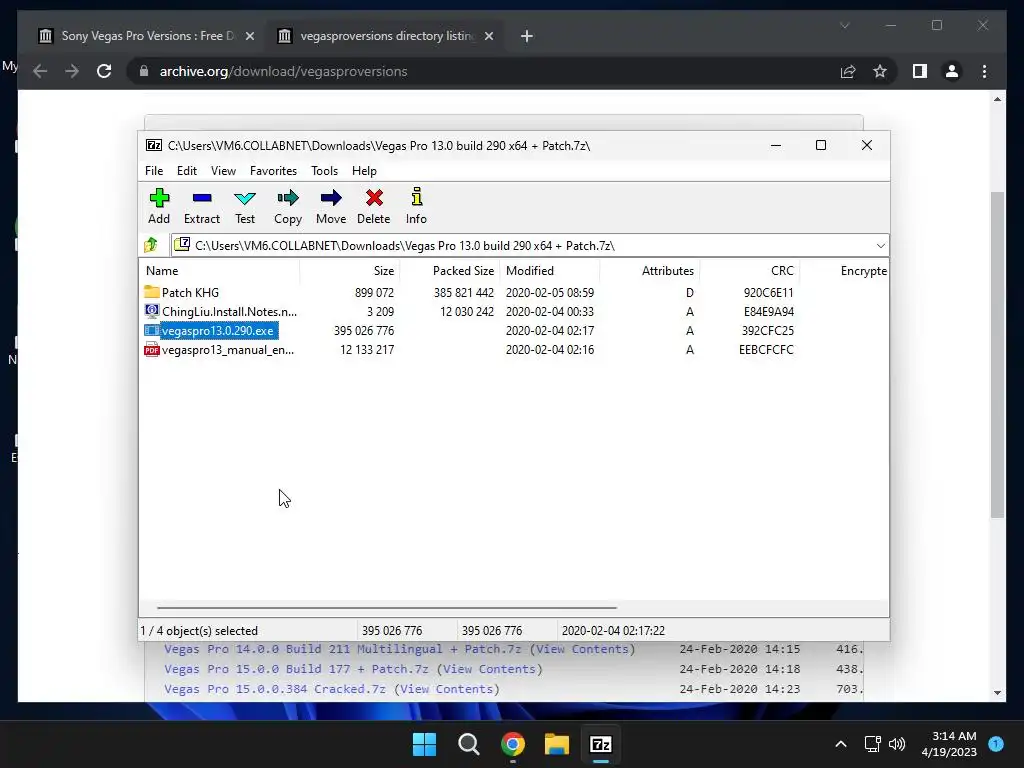Sort by the Attributes column header
This screenshot has height=768, width=1024.
(649, 270)
